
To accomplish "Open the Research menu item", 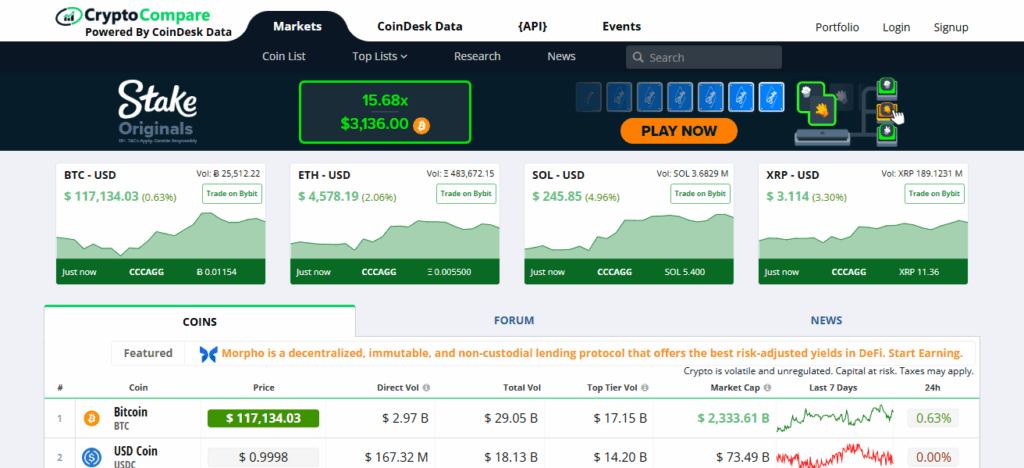I will tap(477, 56).
